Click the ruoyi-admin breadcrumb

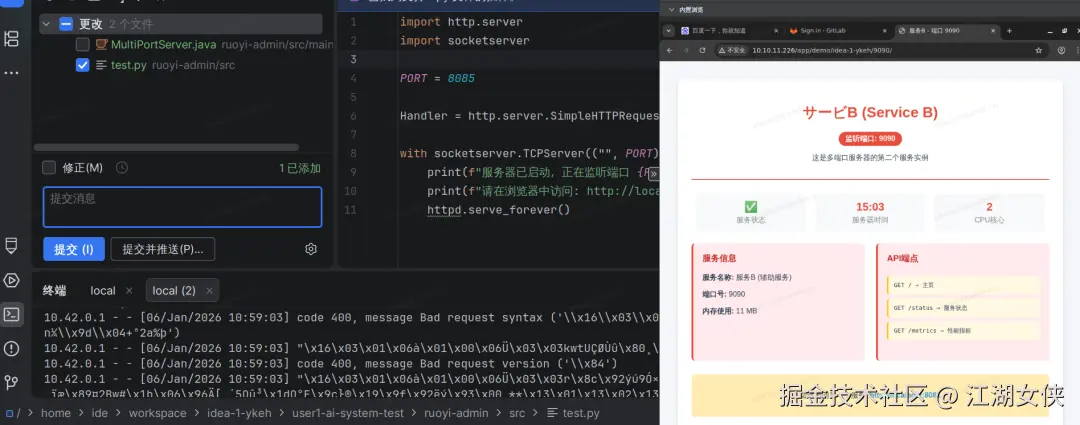coord(458,413)
